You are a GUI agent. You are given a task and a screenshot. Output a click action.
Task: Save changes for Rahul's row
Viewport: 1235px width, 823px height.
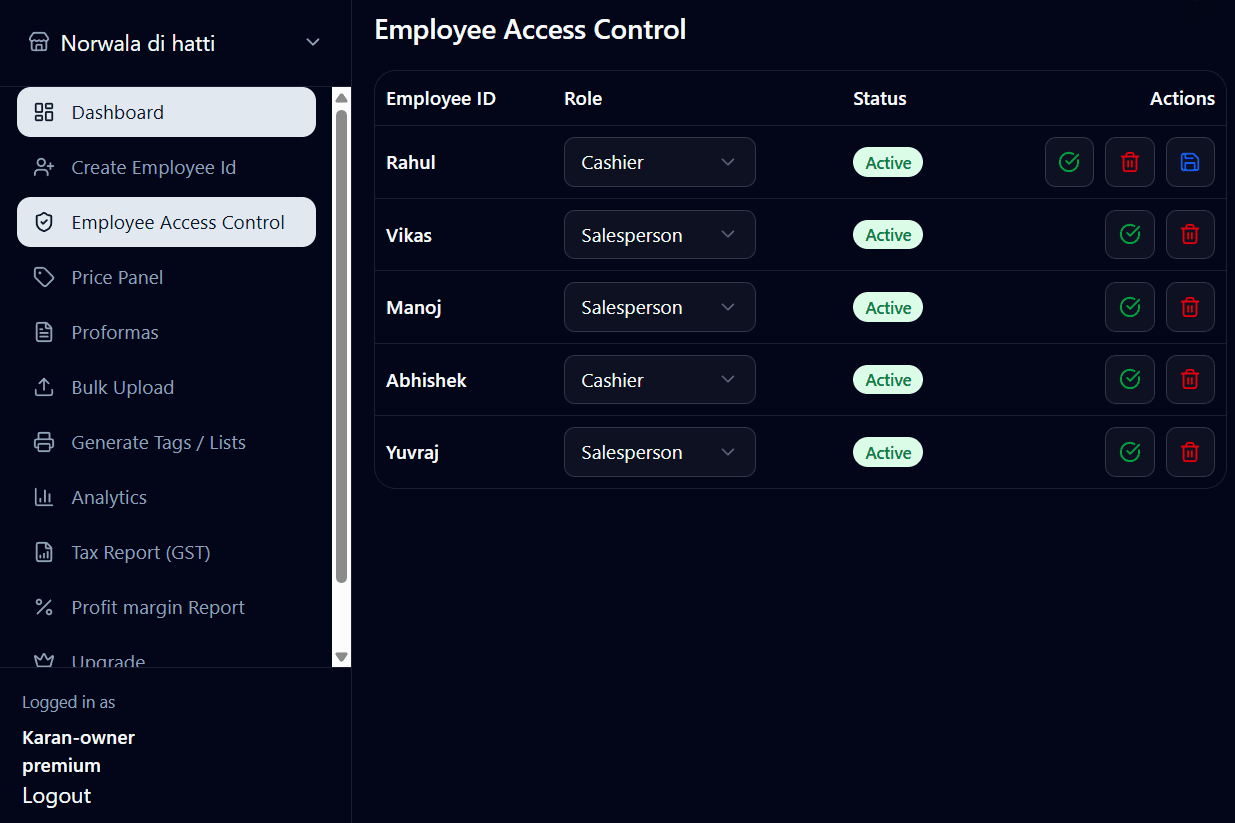(1190, 162)
